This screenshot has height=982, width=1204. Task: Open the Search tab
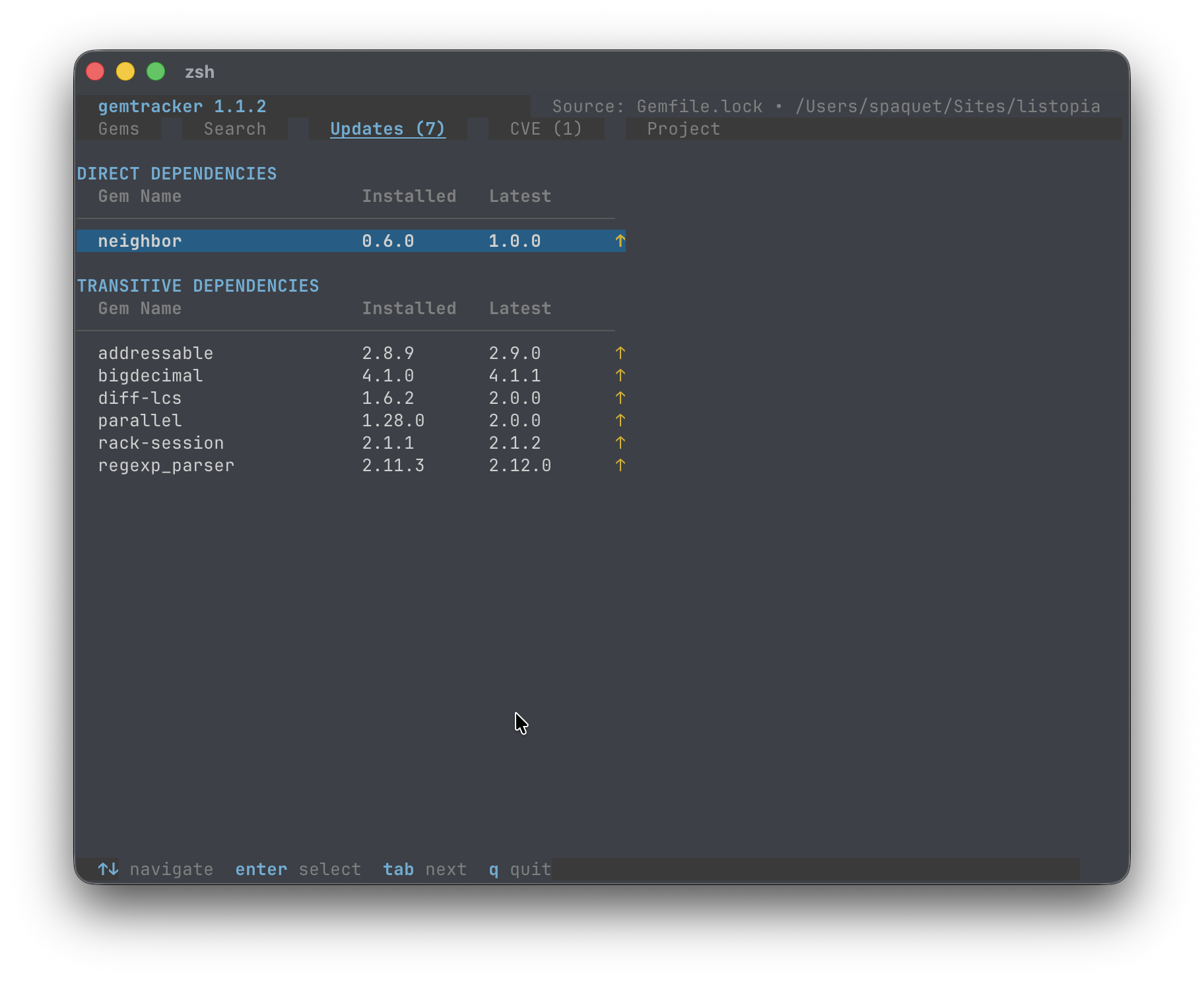point(235,129)
